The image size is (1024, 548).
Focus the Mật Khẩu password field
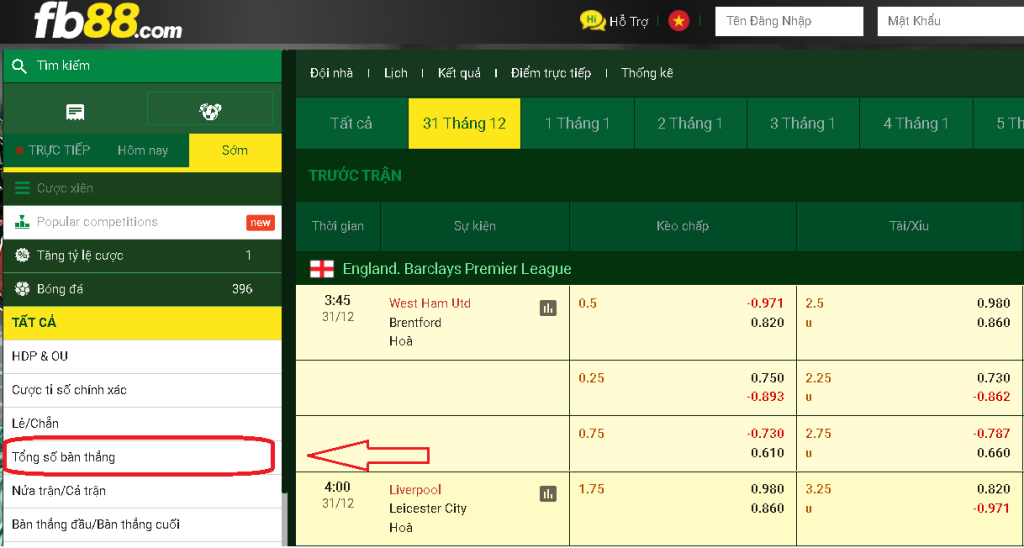click(950, 22)
